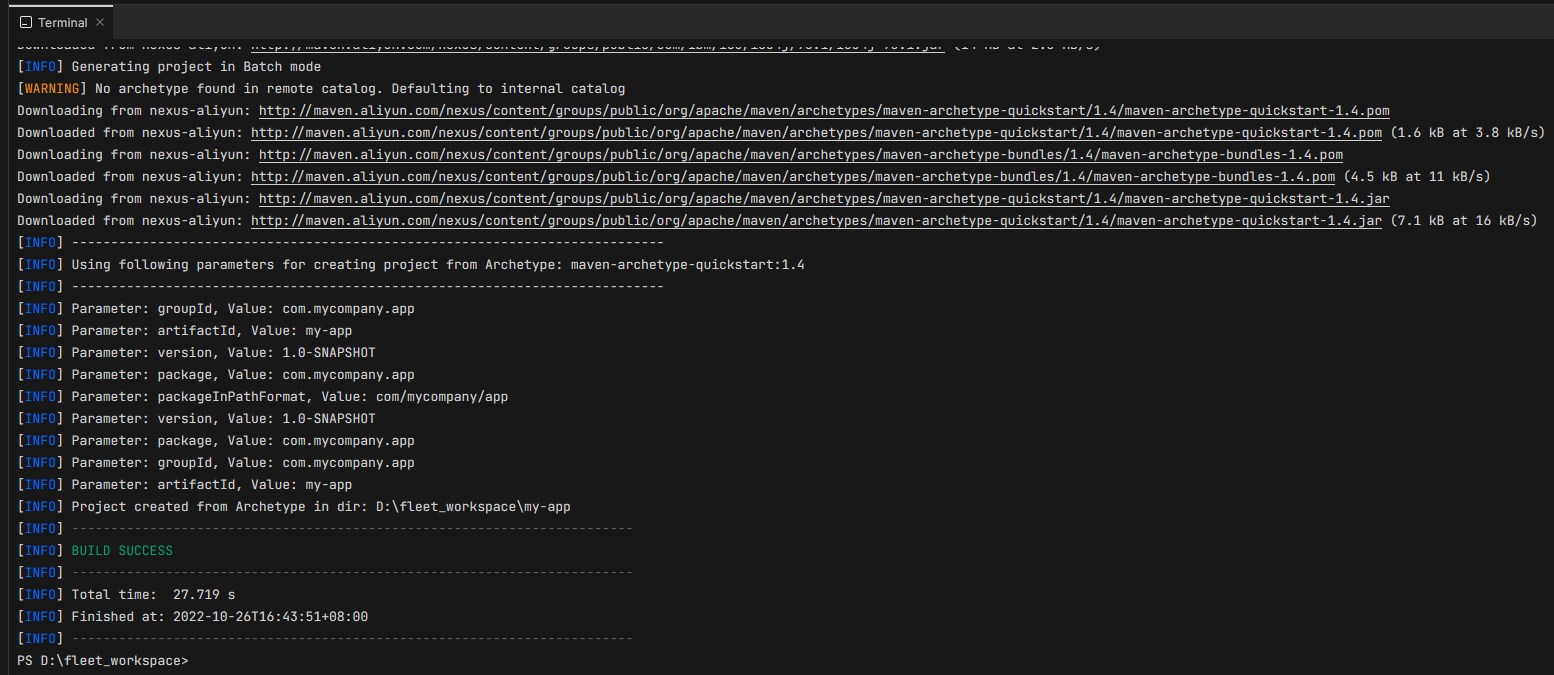
Task: Click the 'Project created from Archetype' line
Action: coord(320,507)
